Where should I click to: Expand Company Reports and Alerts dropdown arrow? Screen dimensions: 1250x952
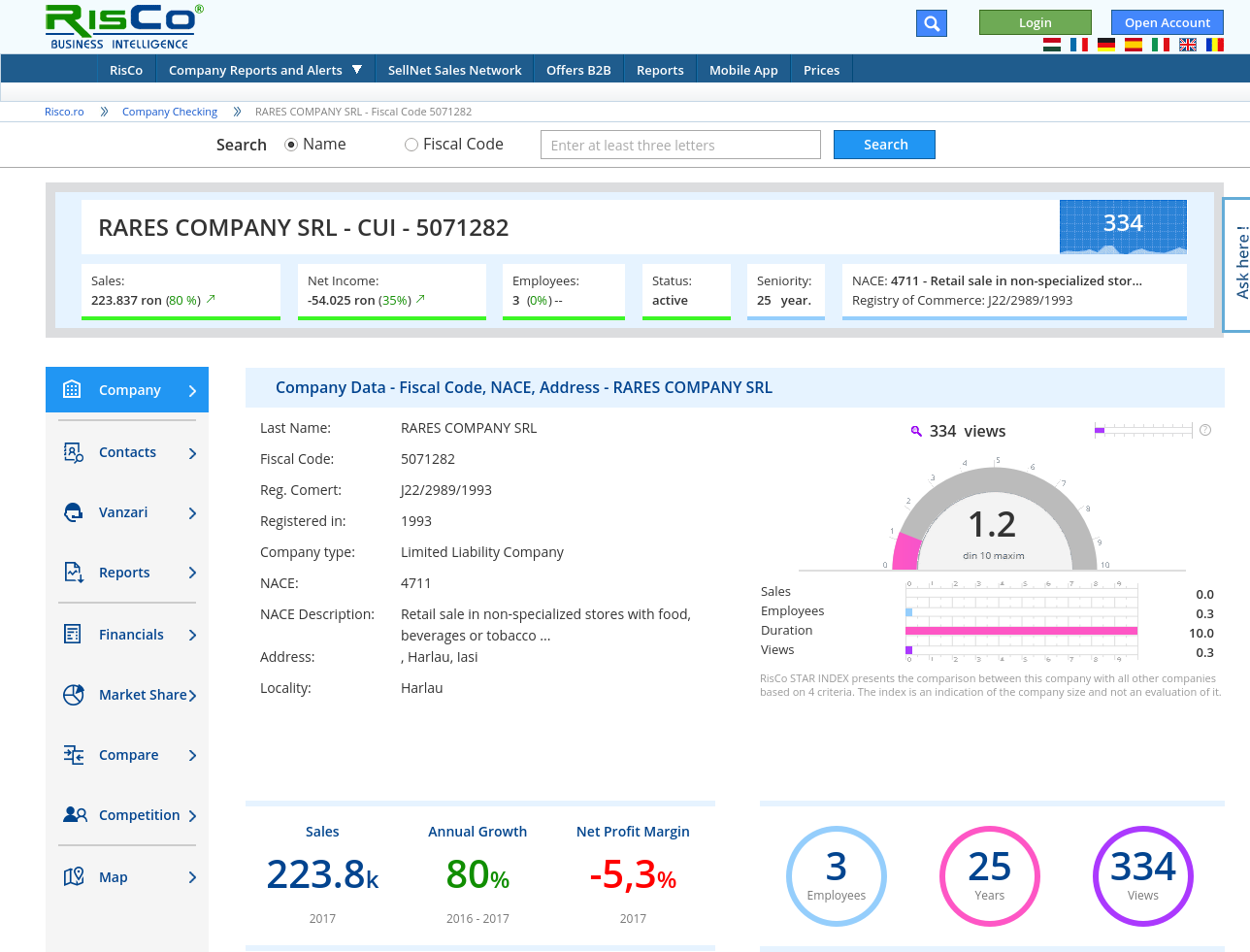[x=357, y=70]
